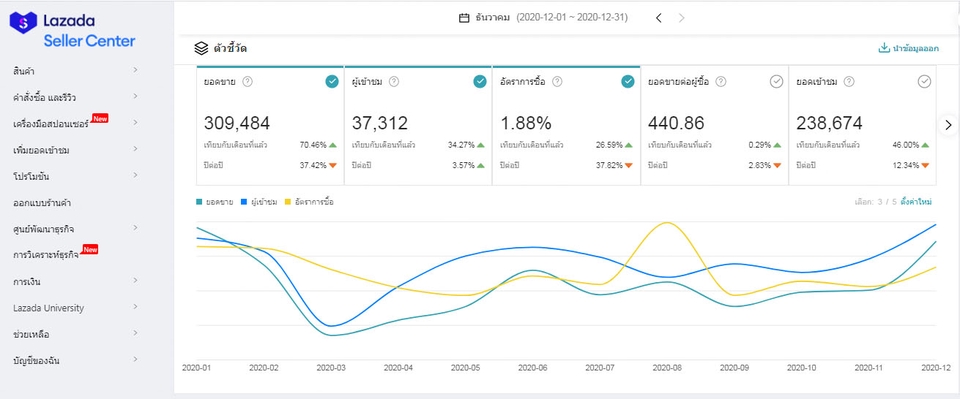The height and width of the screenshot is (399, 960).
Task: Expand the การเงิน chevron
Action: [x=135, y=281]
